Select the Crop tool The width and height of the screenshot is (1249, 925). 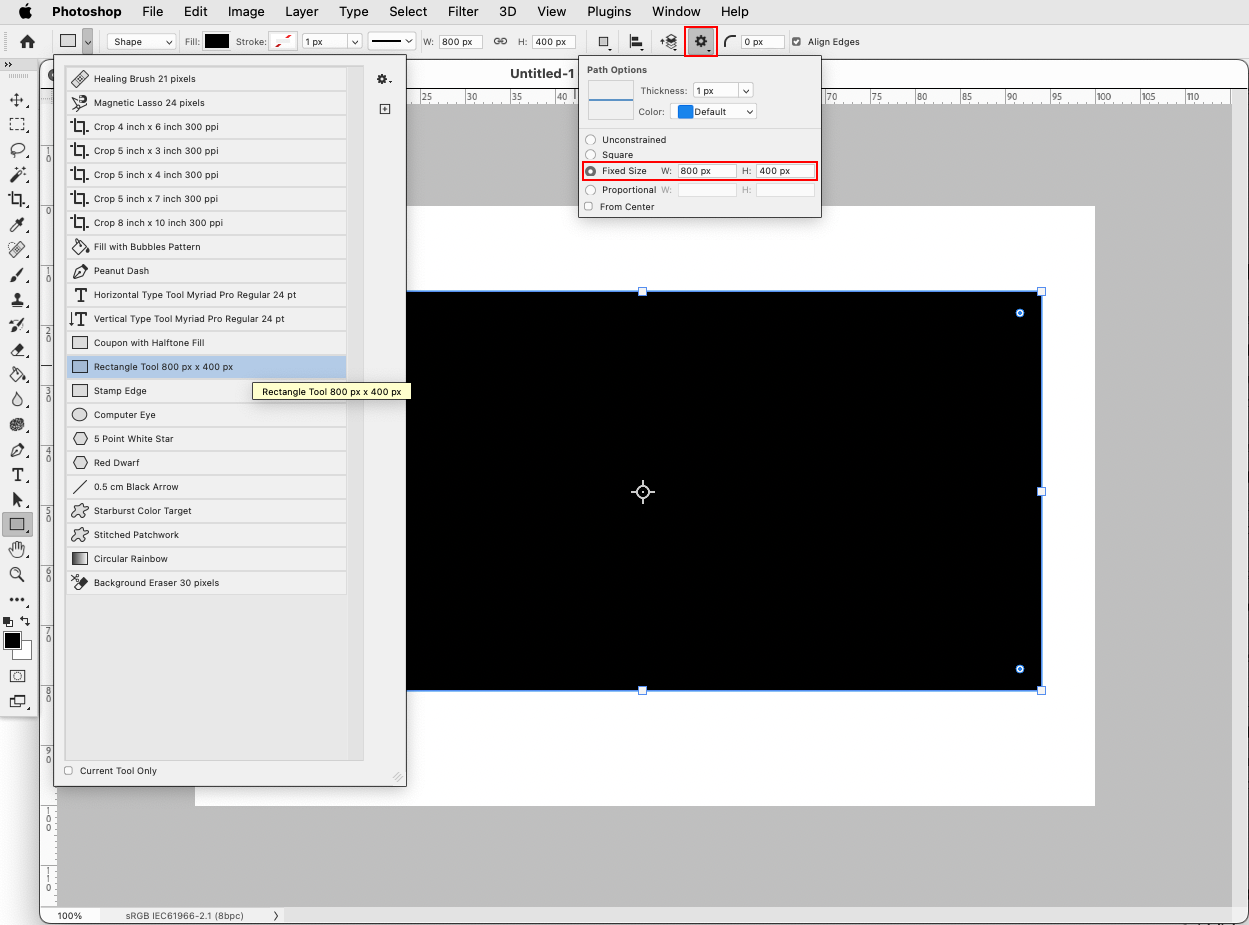pos(17,200)
